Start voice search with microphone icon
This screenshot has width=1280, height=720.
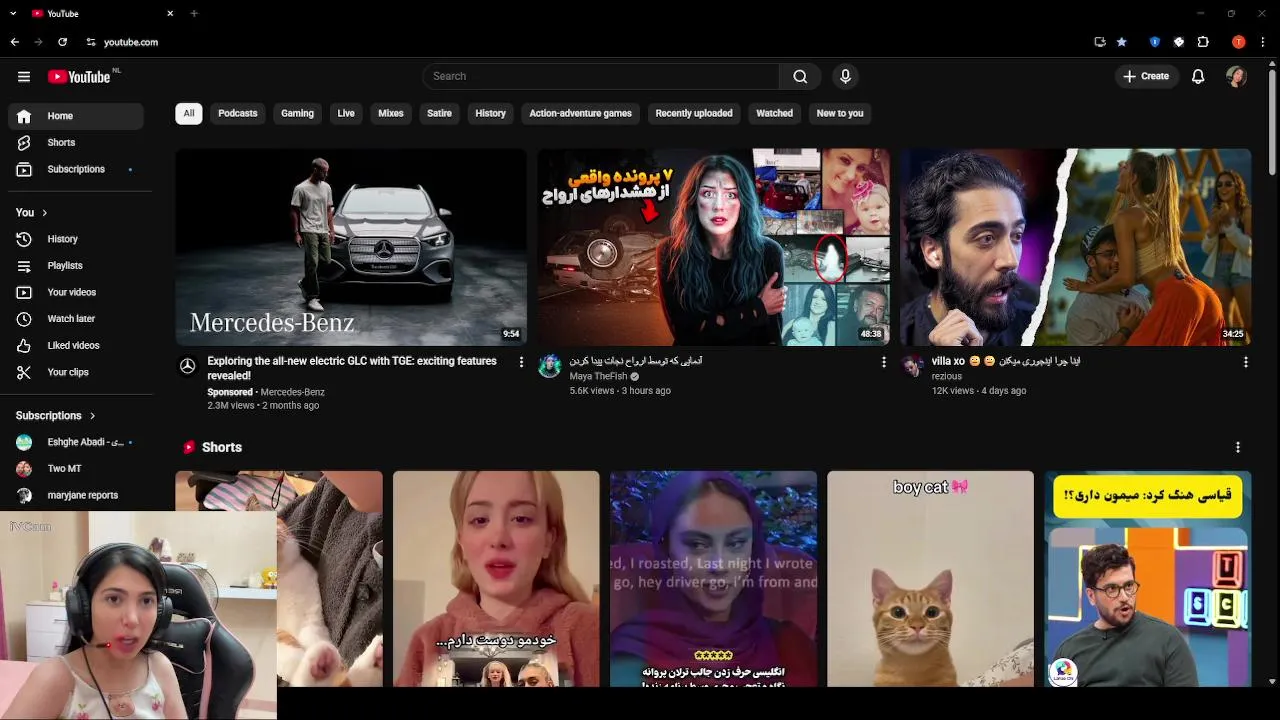coord(845,76)
